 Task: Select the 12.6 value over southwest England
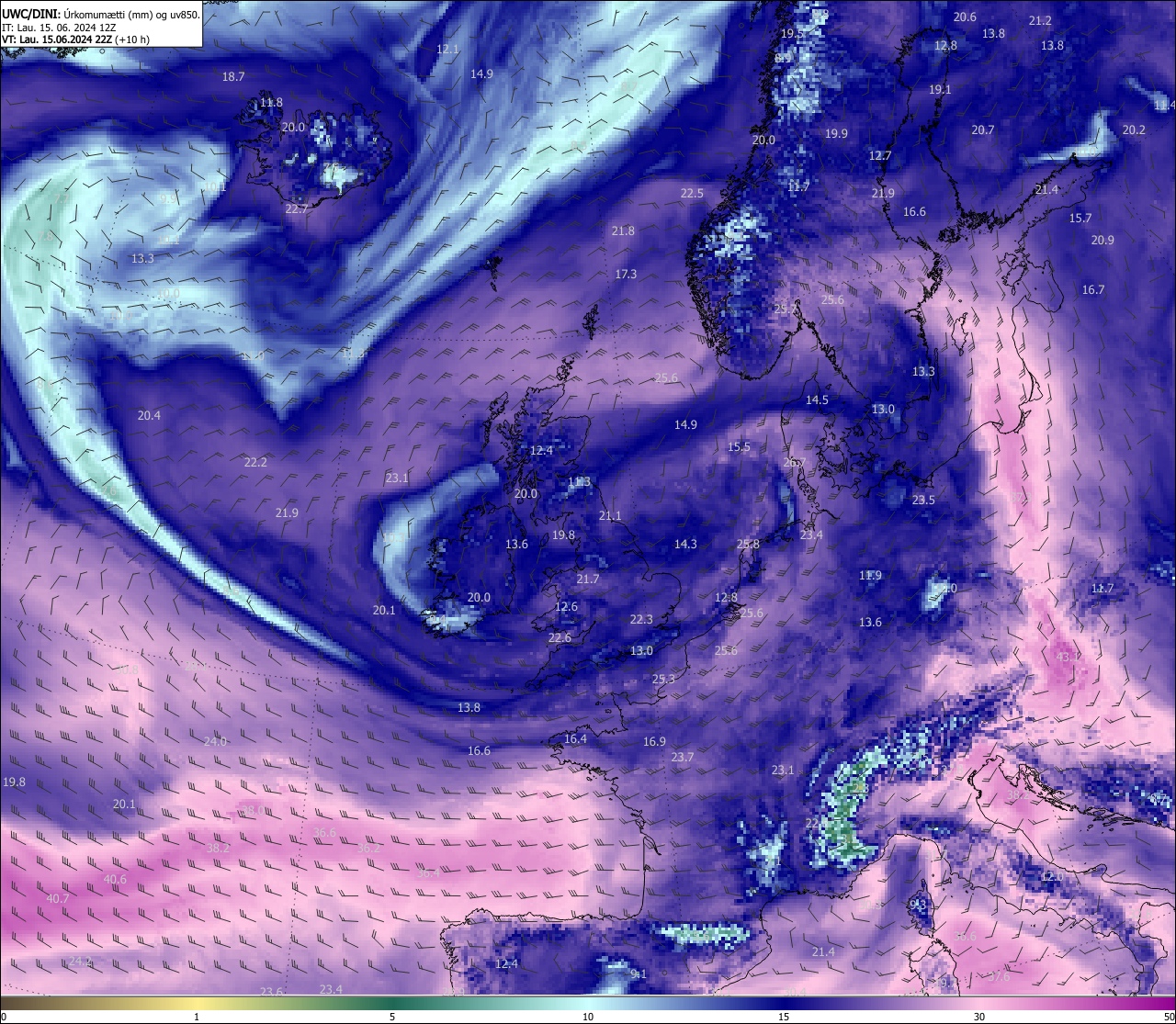coord(566,607)
